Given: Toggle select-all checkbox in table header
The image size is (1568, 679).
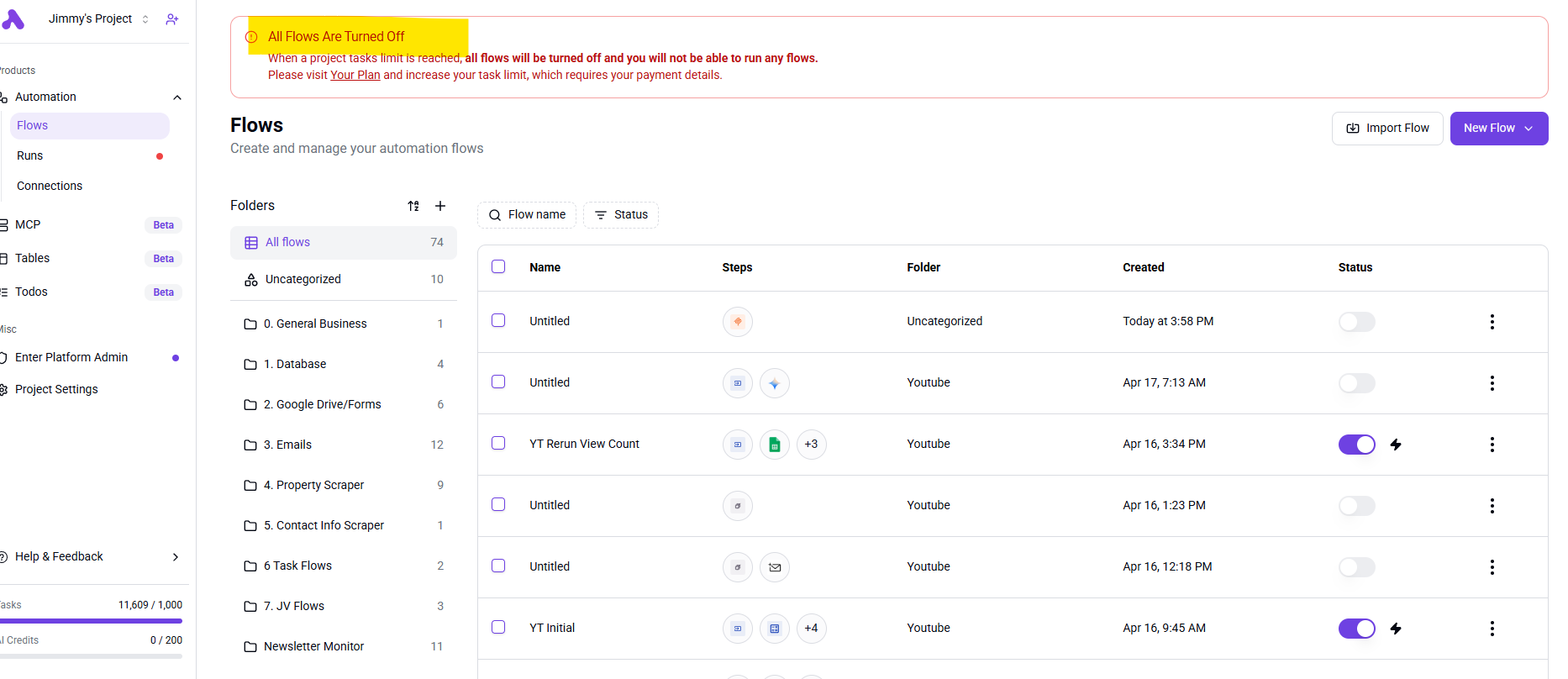Looking at the screenshot, I should tap(498, 266).
